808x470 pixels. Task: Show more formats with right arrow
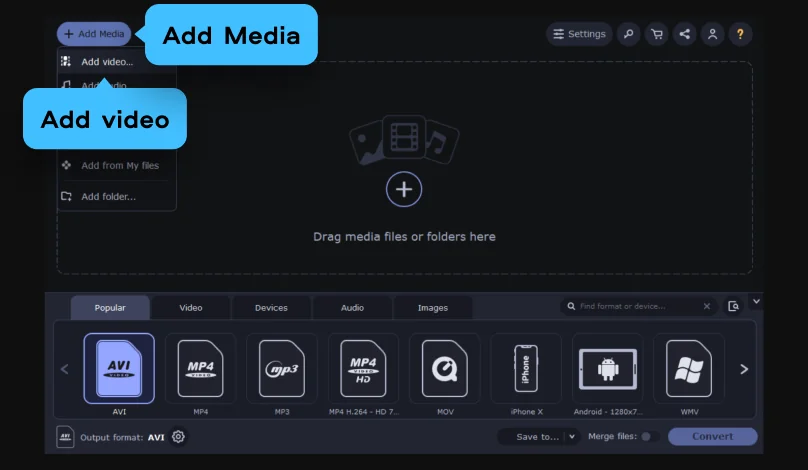(744, 369)
